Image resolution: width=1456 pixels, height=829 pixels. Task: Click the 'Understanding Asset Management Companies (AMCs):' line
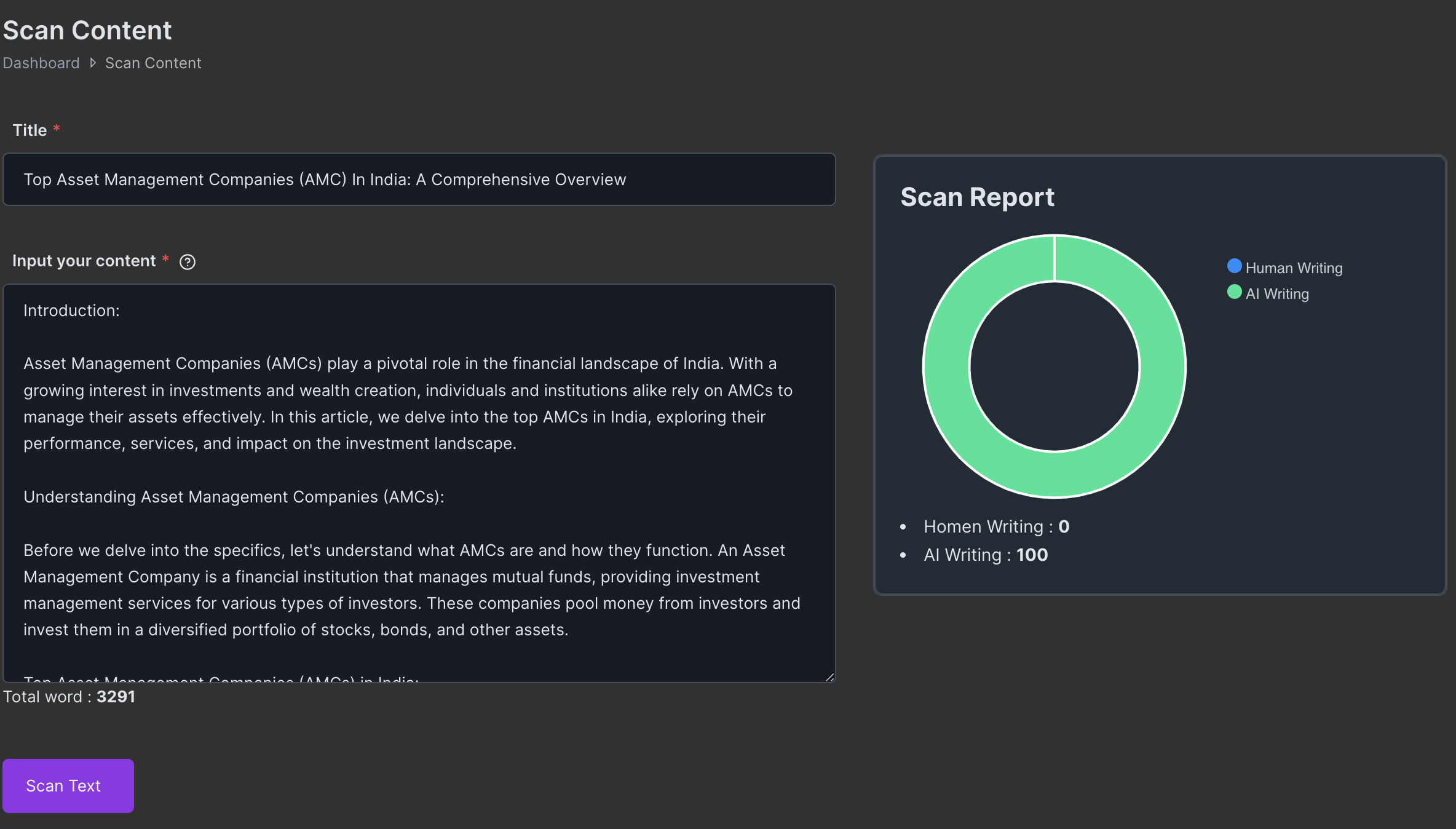234,497
